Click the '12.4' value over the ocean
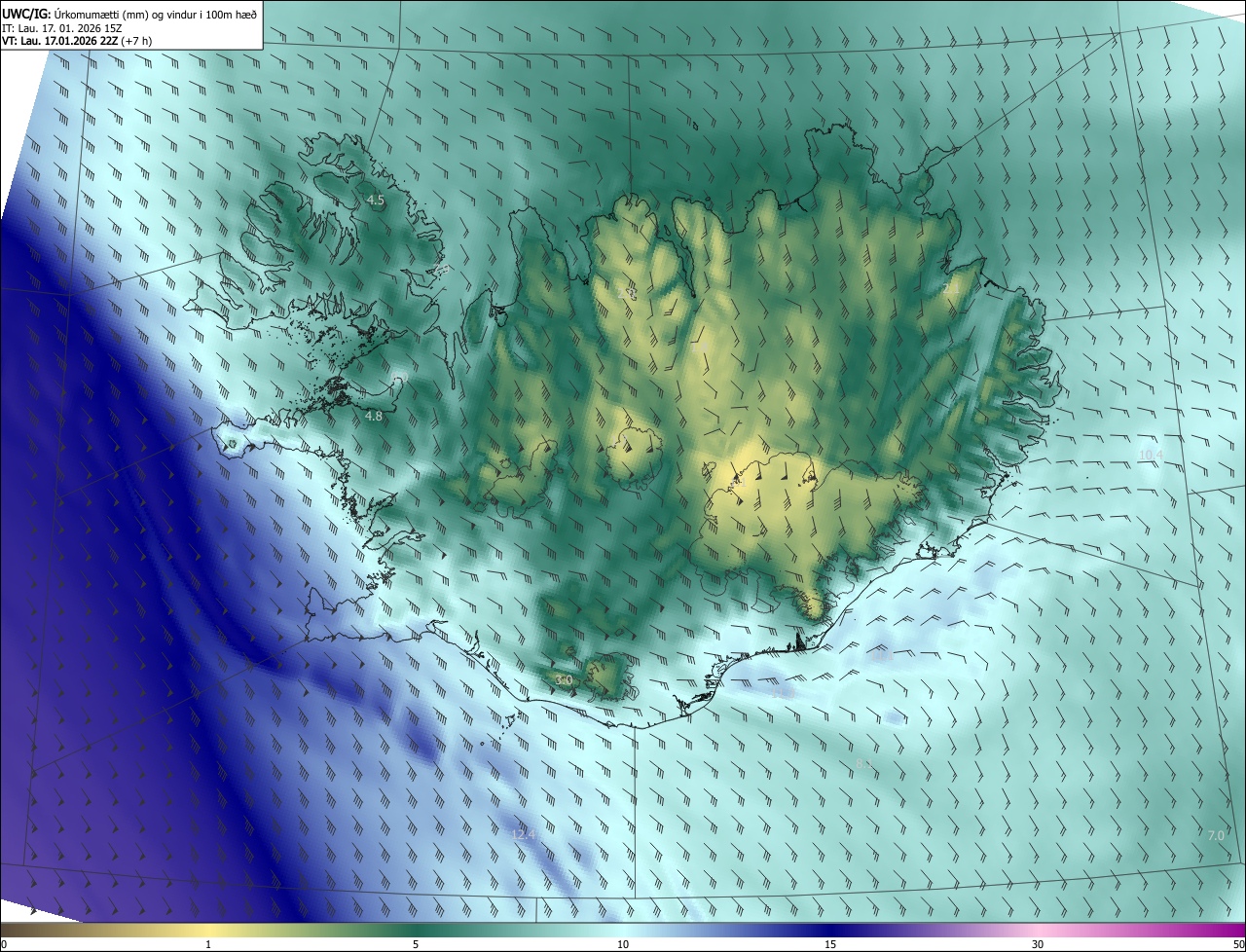 tap(524, 834)
